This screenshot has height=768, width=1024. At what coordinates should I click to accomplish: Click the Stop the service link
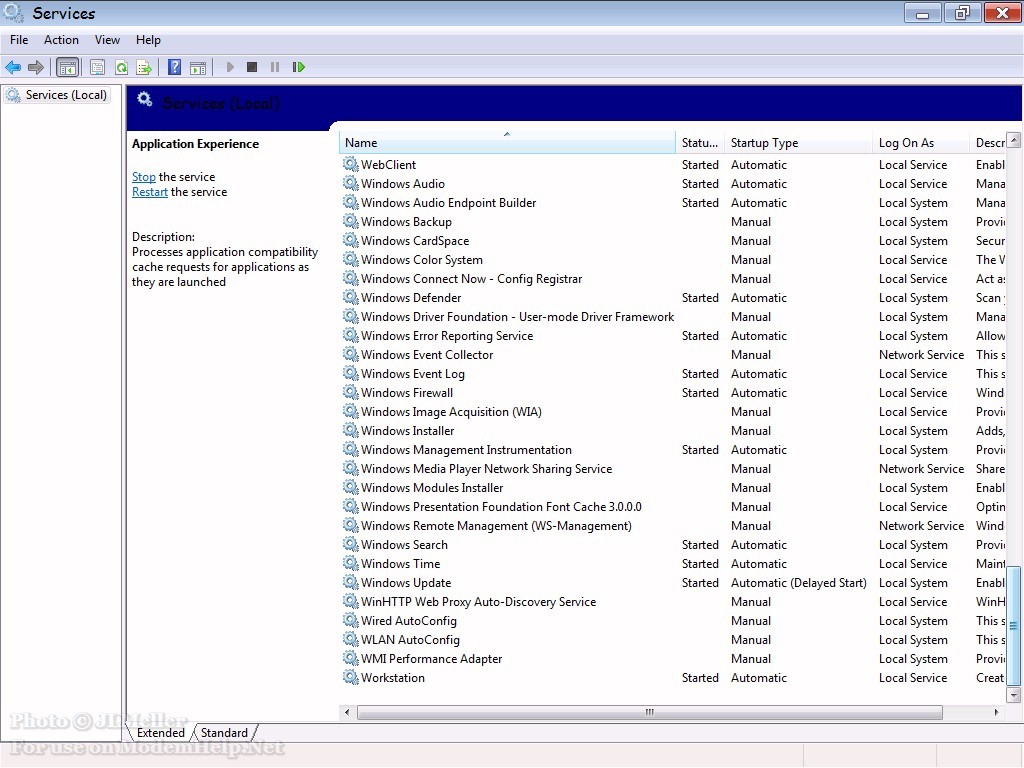click(x=144, y=177)
